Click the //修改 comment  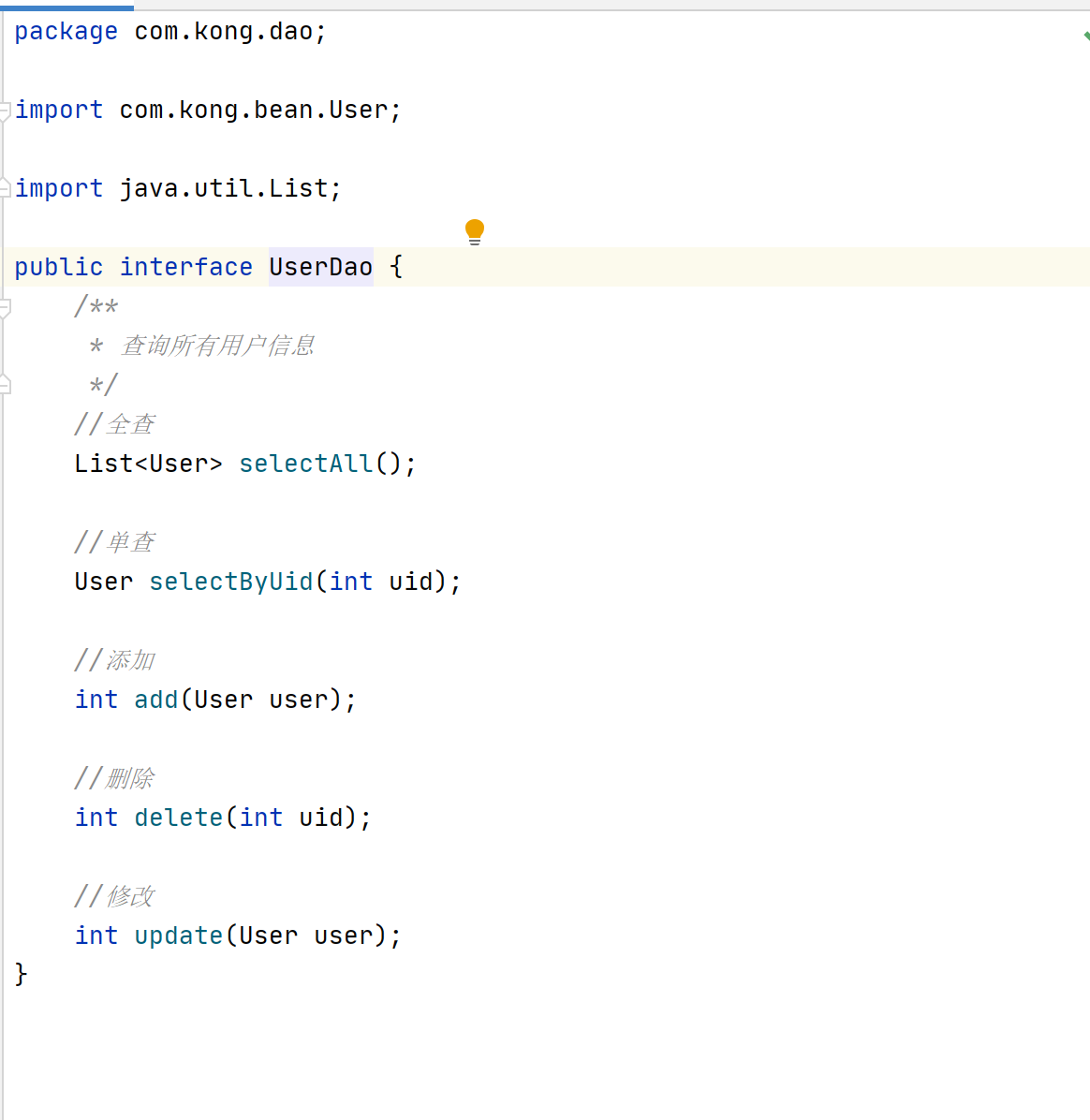click(114, 895)
